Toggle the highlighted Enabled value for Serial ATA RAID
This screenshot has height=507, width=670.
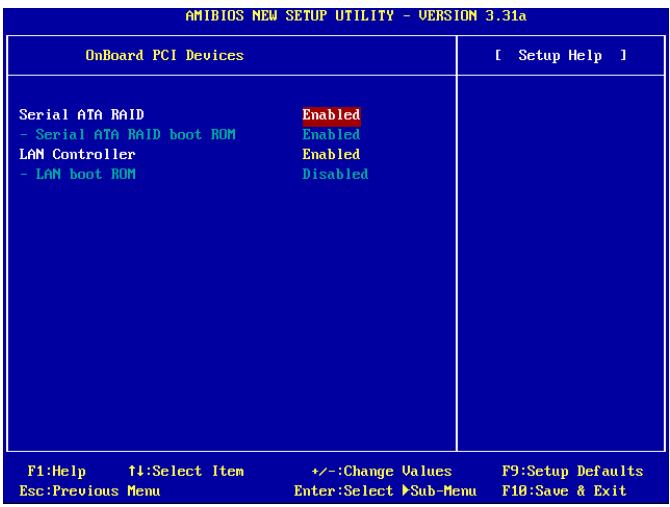(331, 115)
